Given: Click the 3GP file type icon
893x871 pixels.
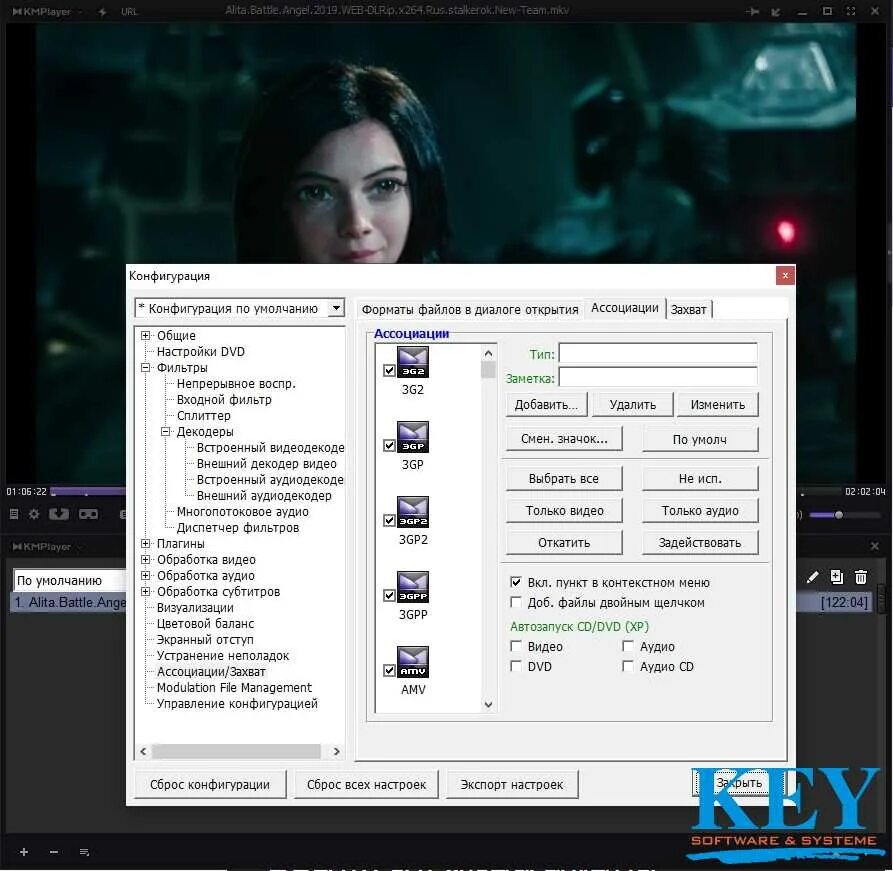Looking at the screenshot, I should pos(412,437).
